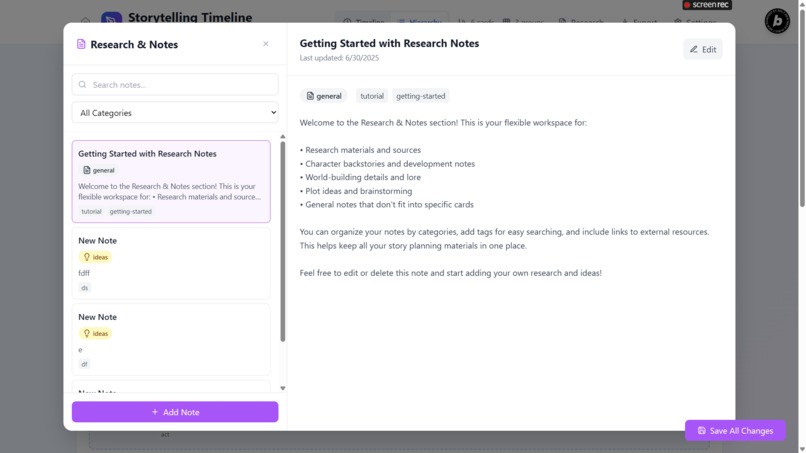The height and width of the screenshot is (453, 806).
Task: Click Last updated date text
Action: pyautogui.click(x=339, y=58)
